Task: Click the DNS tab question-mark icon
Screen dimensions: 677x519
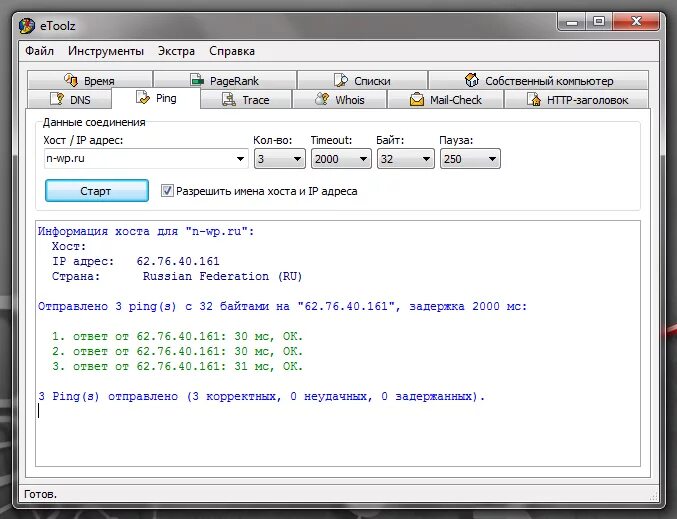Action: pyautogui.click(x=57, y=99)
